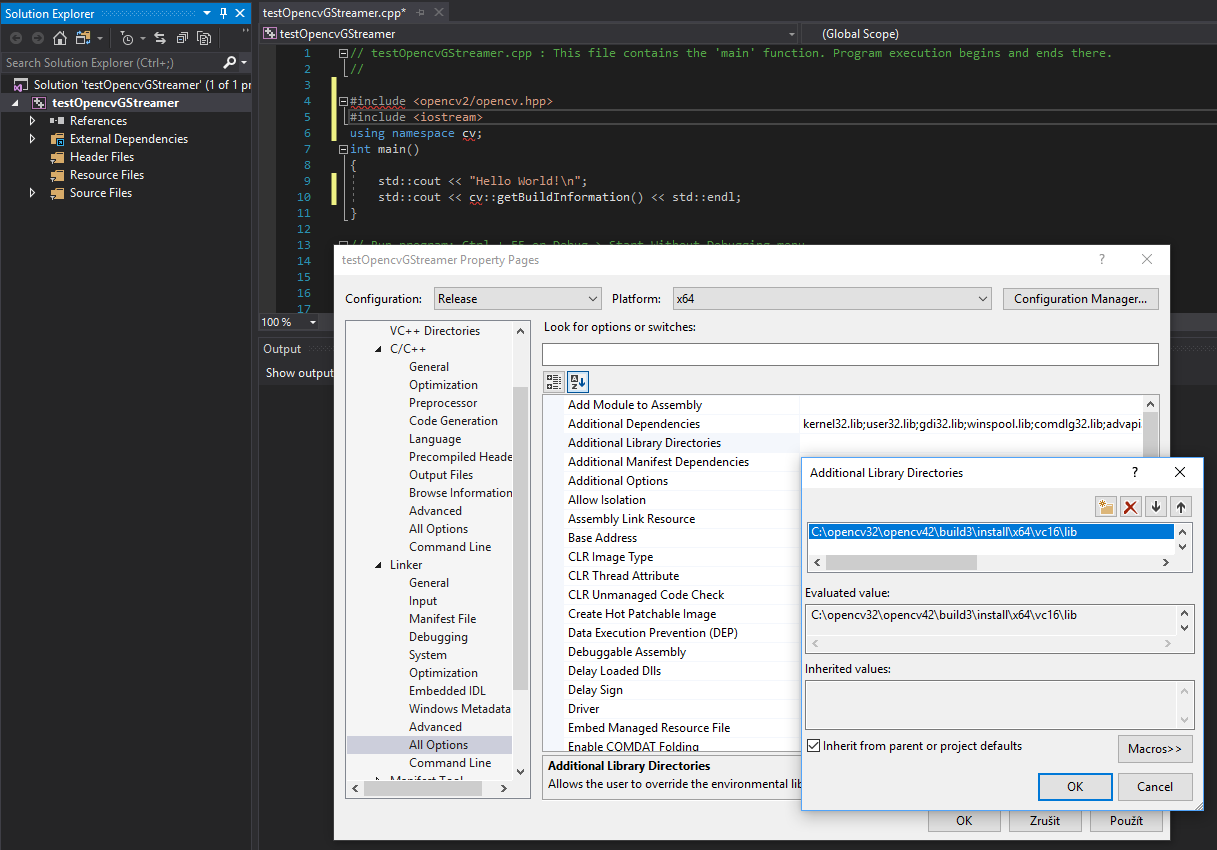Expand the References node in Solution Explorer
Screen dimensions: 1217x850
(30, 120)
